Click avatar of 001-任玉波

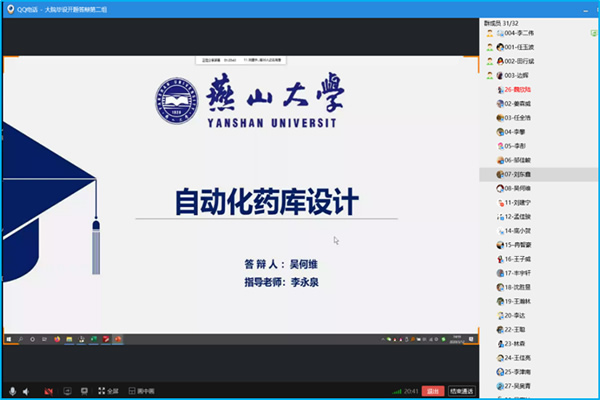coord(499,47)
